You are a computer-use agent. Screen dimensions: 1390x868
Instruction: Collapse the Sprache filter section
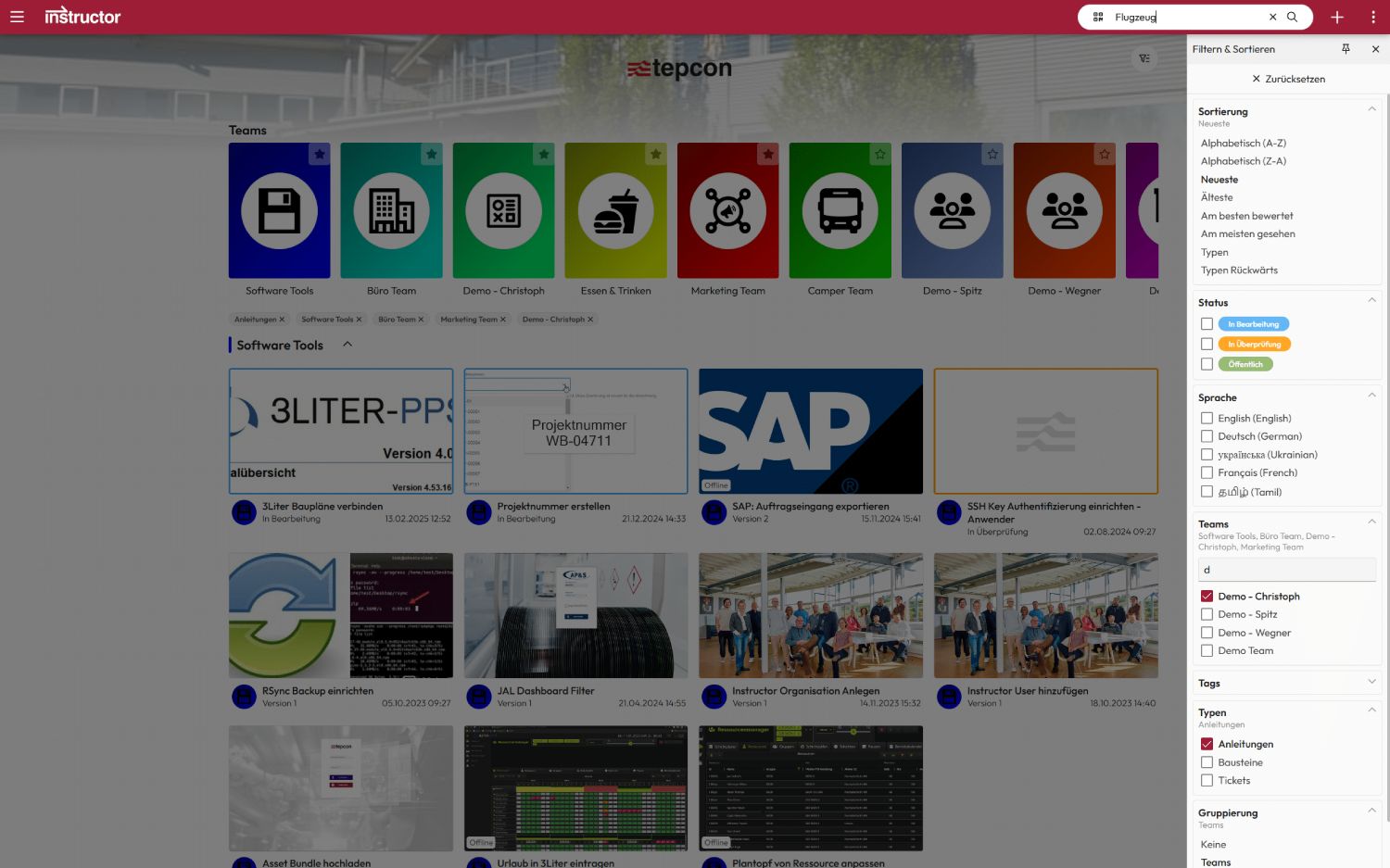click(1371, 395)
